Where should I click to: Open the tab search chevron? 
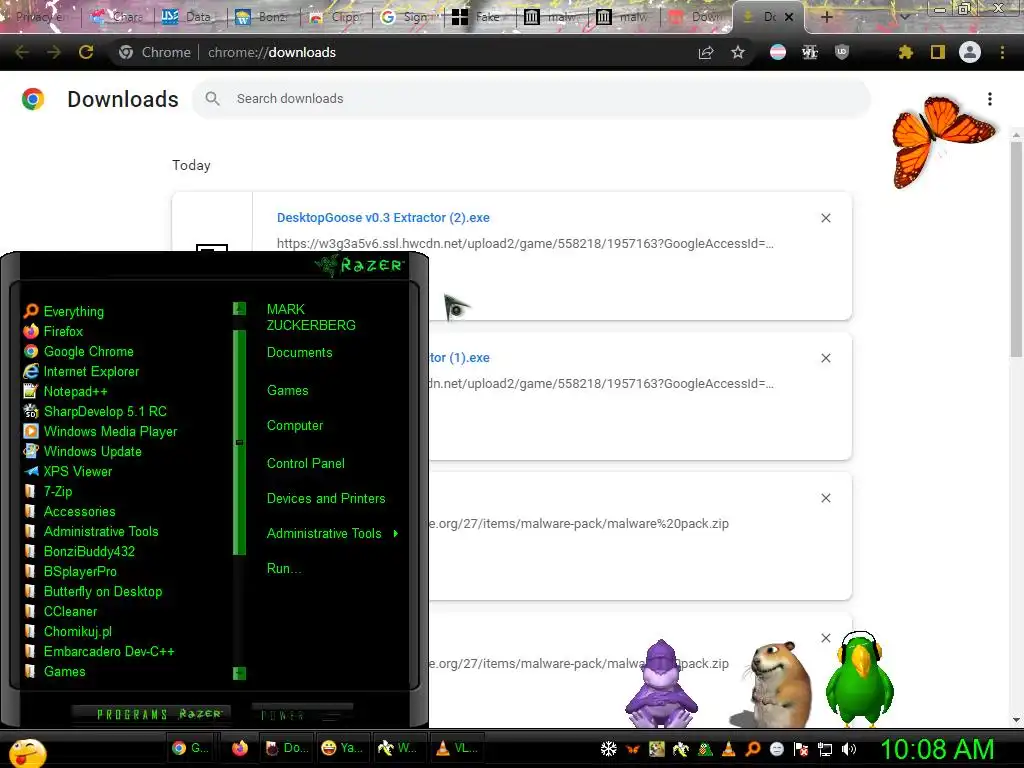click(904, 17)
